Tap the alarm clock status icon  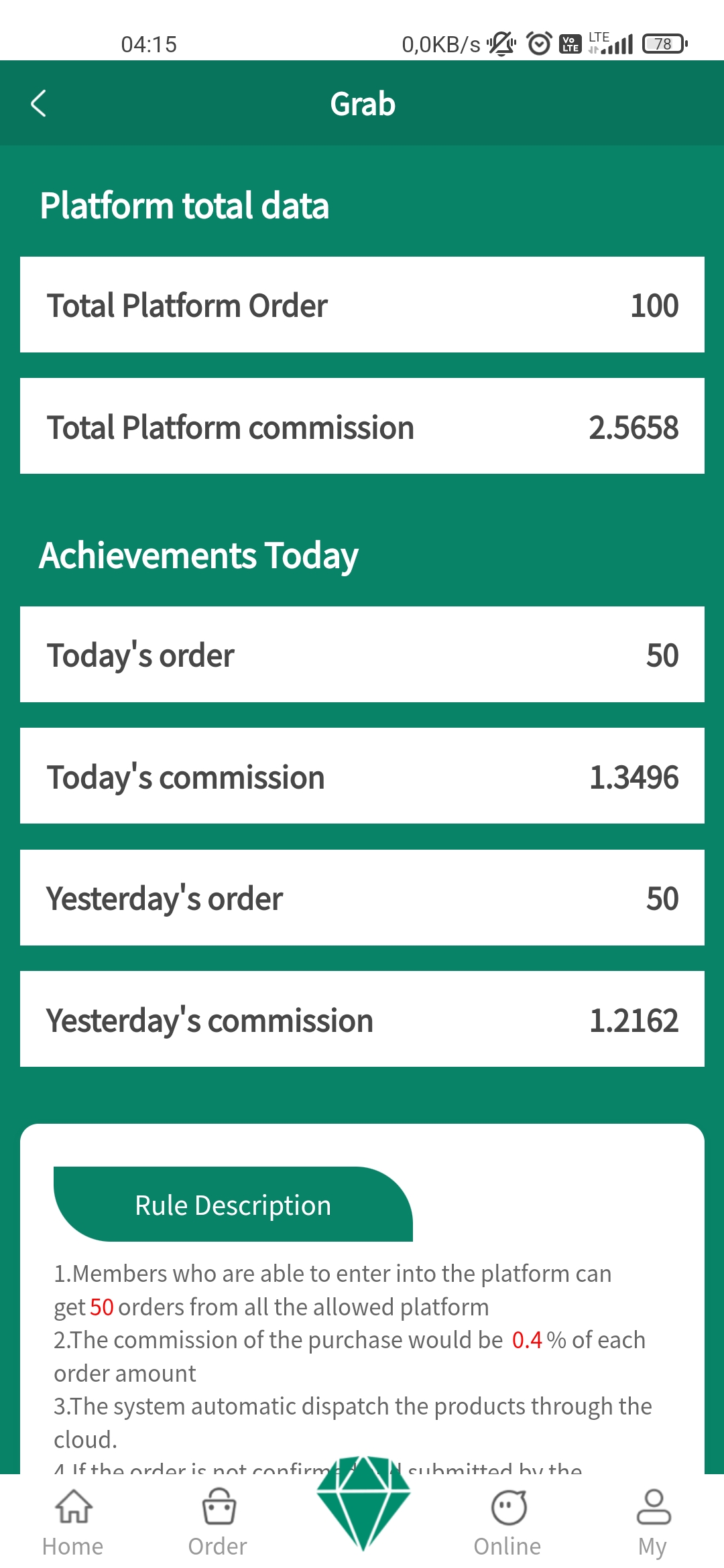(x=539, y=44)
